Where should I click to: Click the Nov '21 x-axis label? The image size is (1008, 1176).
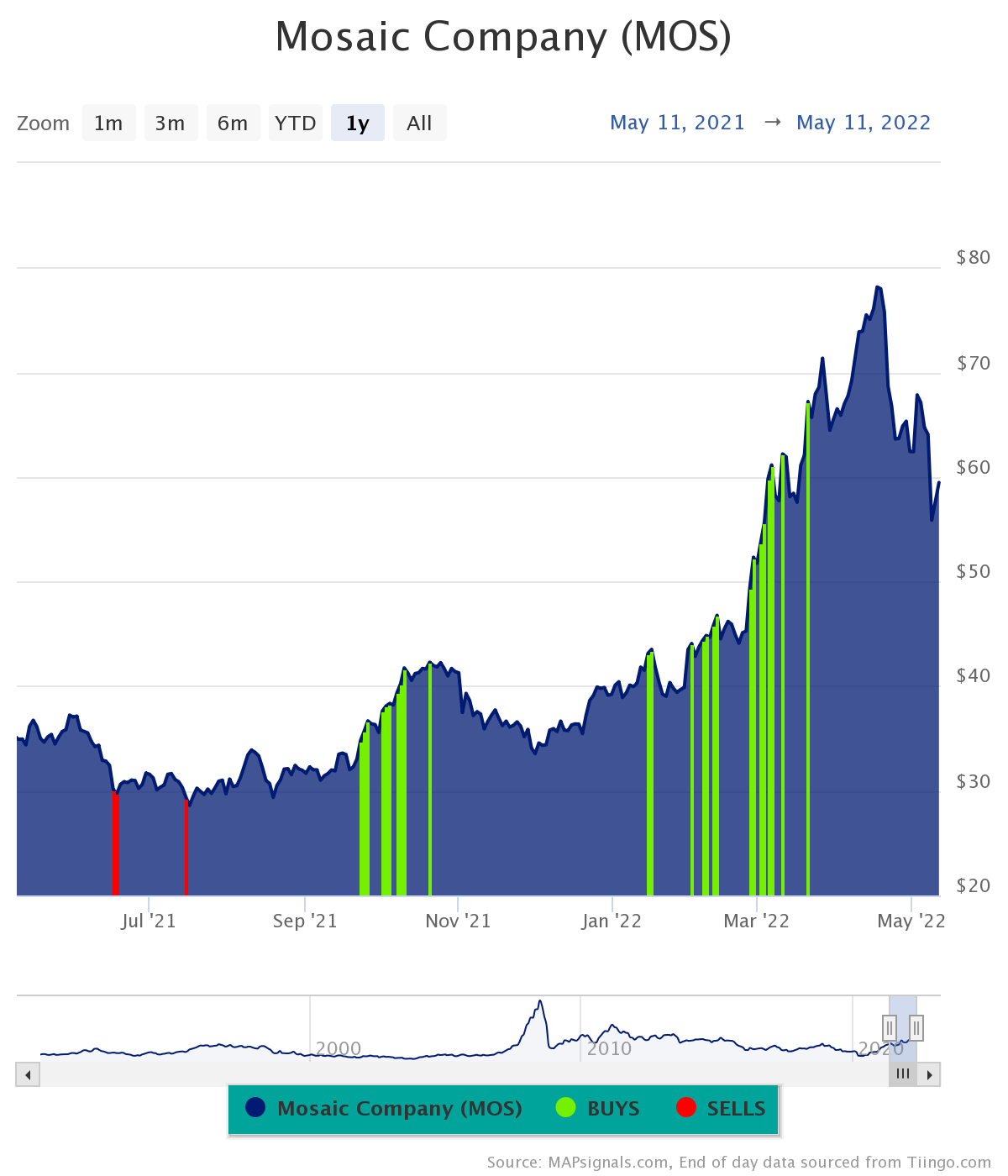pyautogui.click(x=458, y=921)
